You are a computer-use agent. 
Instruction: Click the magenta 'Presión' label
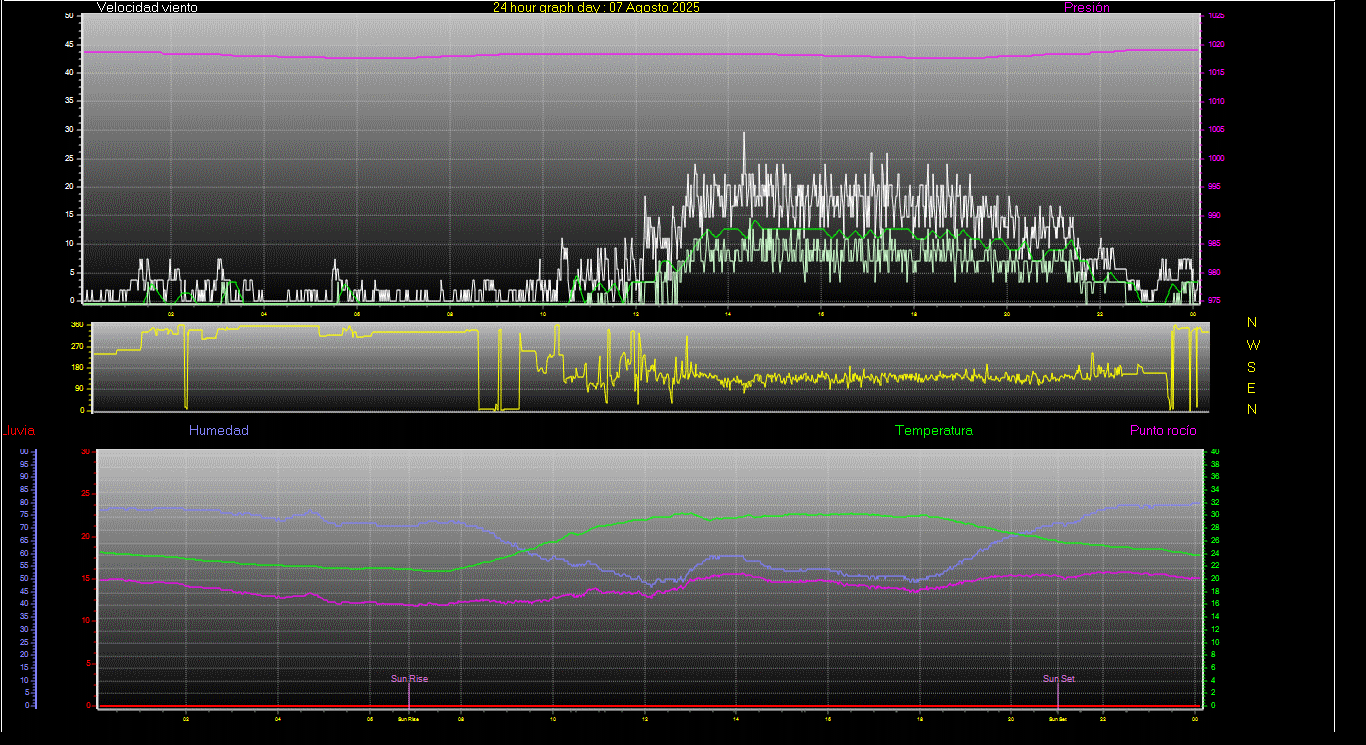(1087, 7)
